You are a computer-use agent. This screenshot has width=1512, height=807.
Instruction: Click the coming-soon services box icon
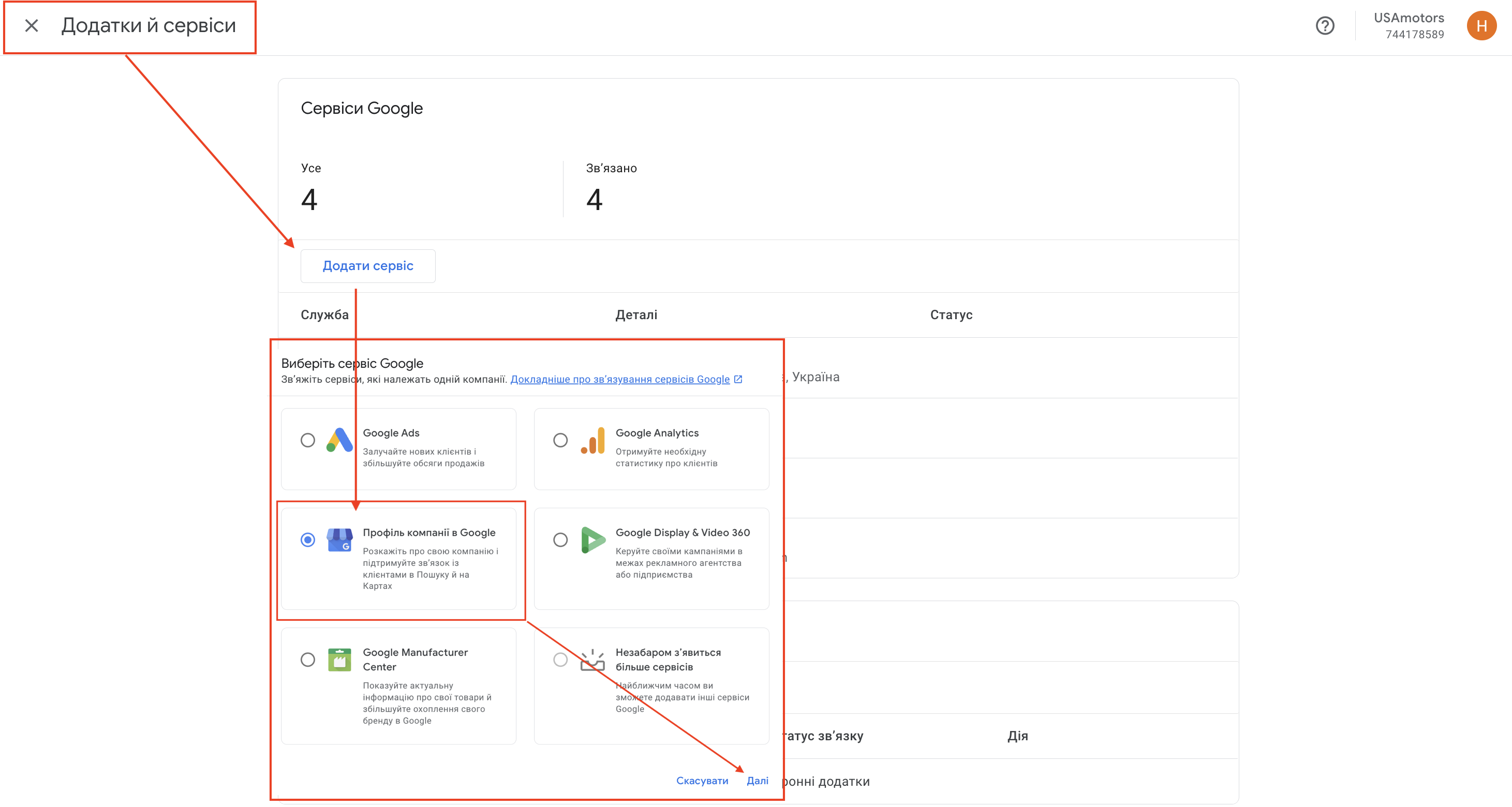(x=593, y=660)
